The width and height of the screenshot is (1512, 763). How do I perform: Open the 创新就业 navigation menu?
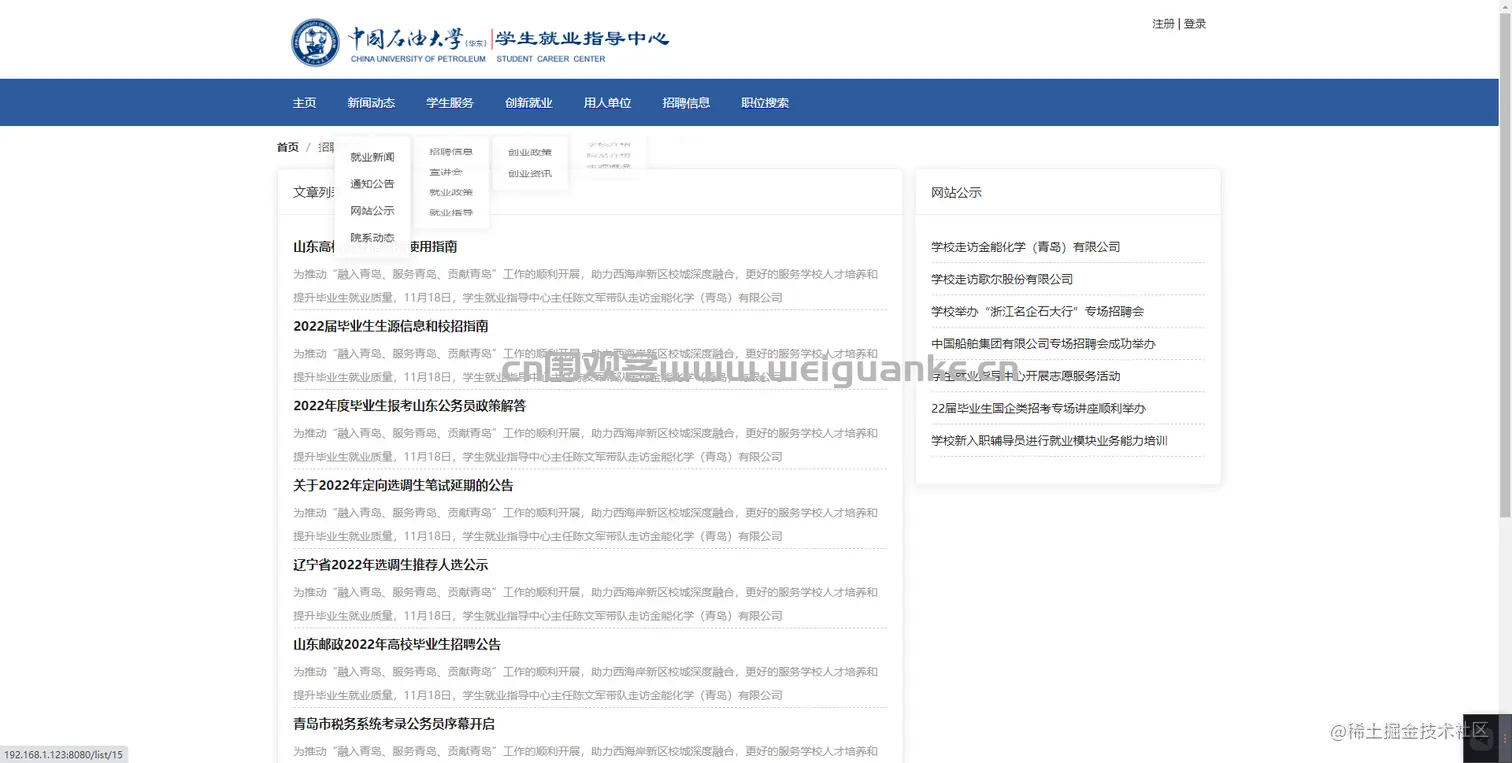pos(529,103)
